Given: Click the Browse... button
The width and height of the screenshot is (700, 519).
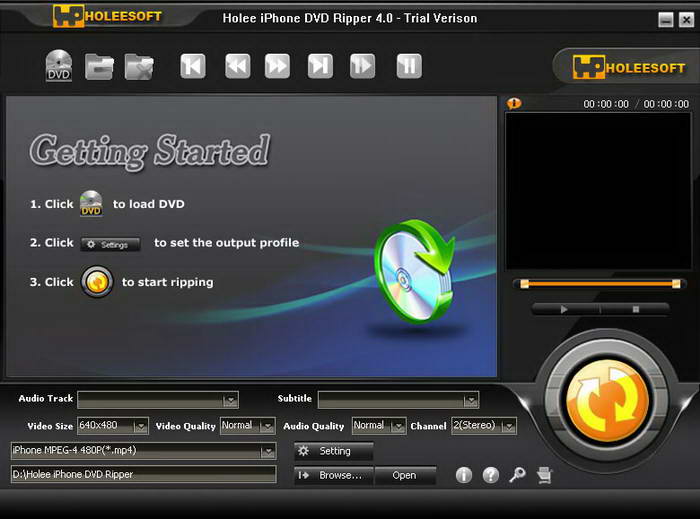Looking at the screenshot, I should click(334, 475).
